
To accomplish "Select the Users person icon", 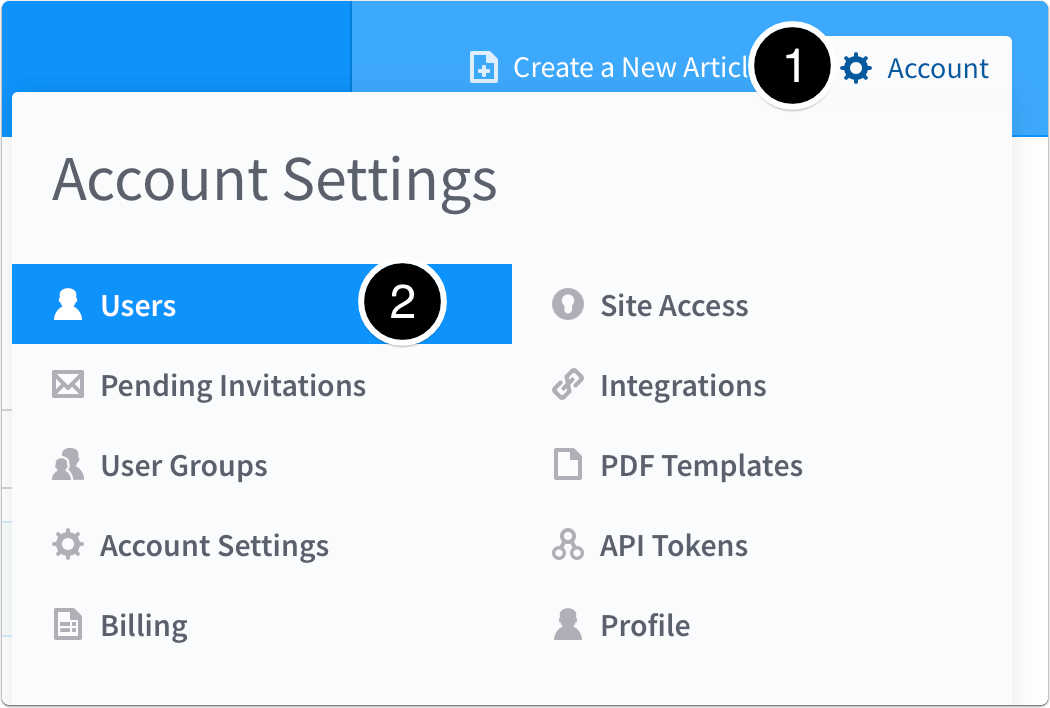I will coord(66,305).
